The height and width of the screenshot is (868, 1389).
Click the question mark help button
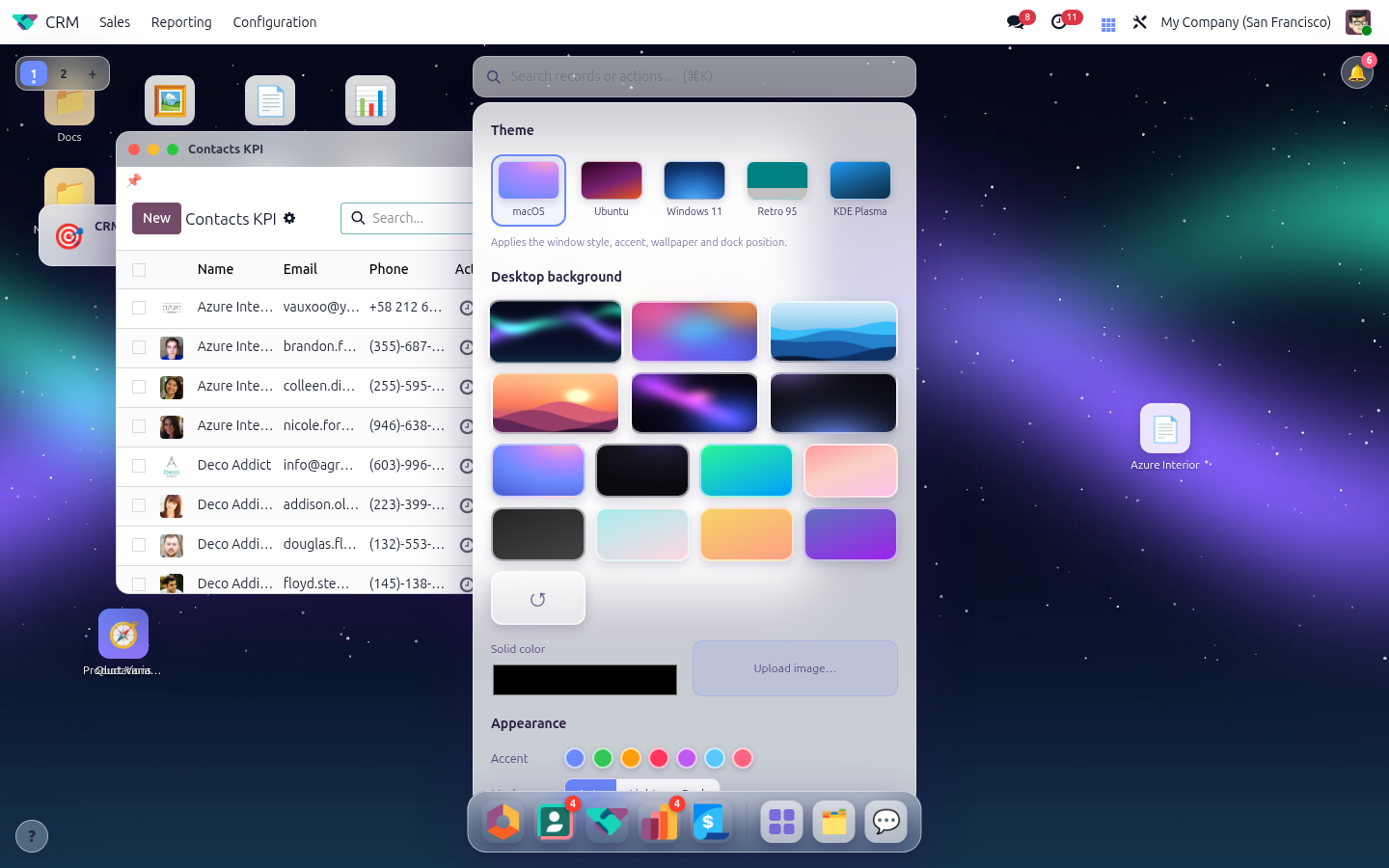coord(32,836)
